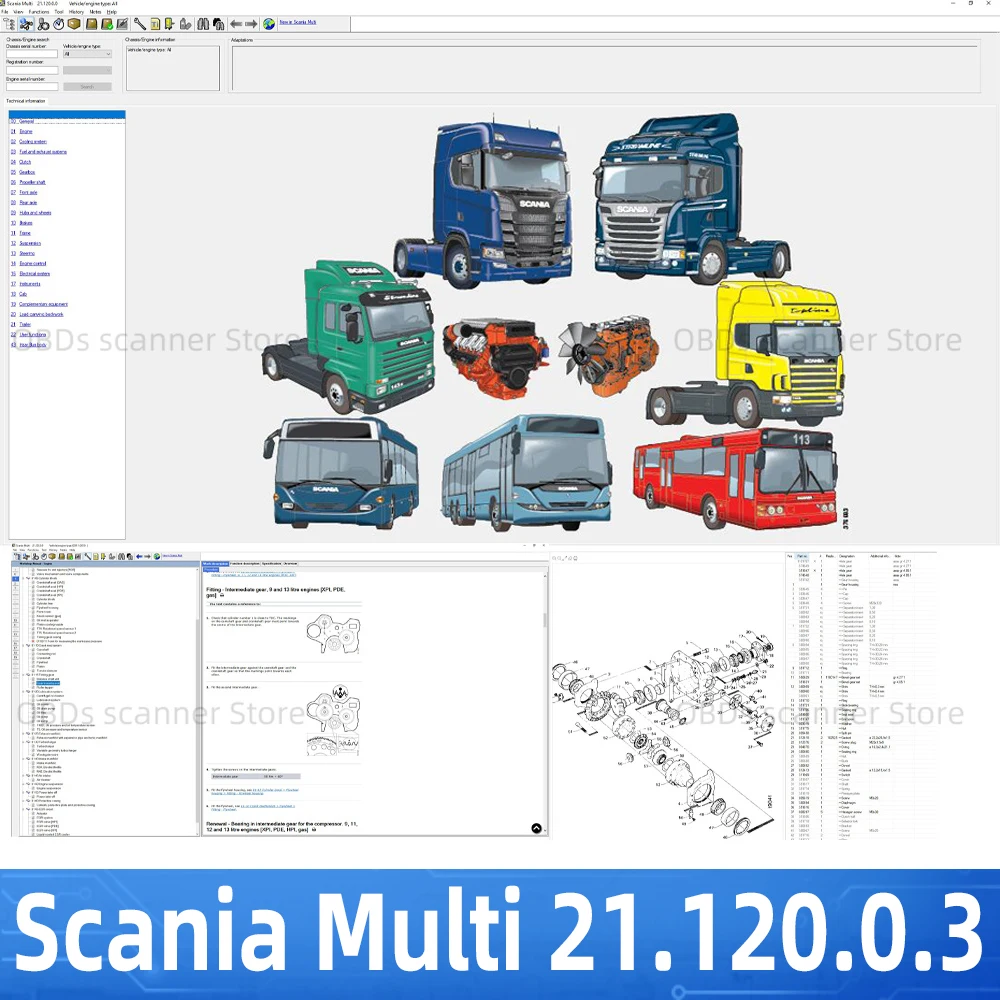Click the Registration number input field

click(x=32, y=70)
